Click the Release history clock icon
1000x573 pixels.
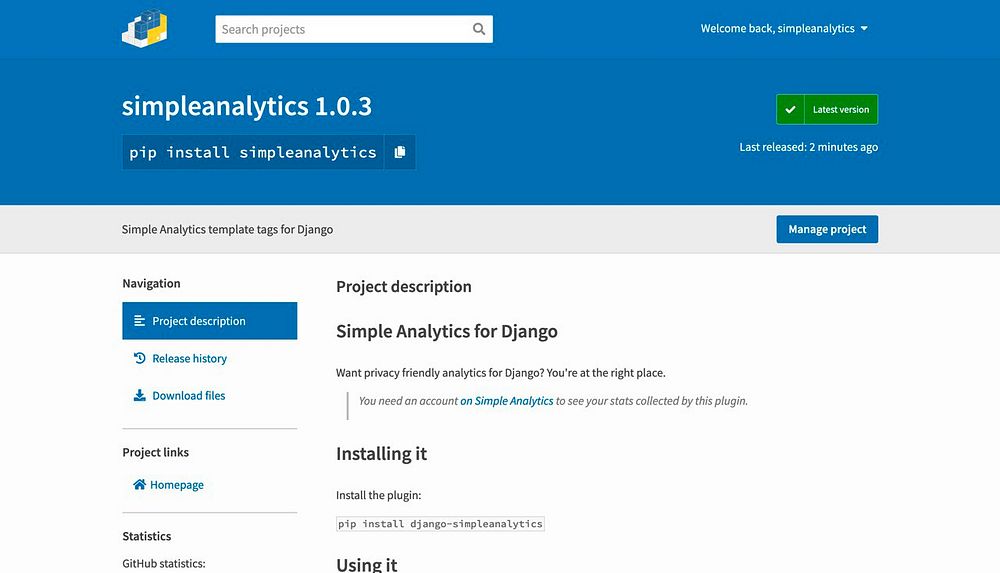point(139,358)
